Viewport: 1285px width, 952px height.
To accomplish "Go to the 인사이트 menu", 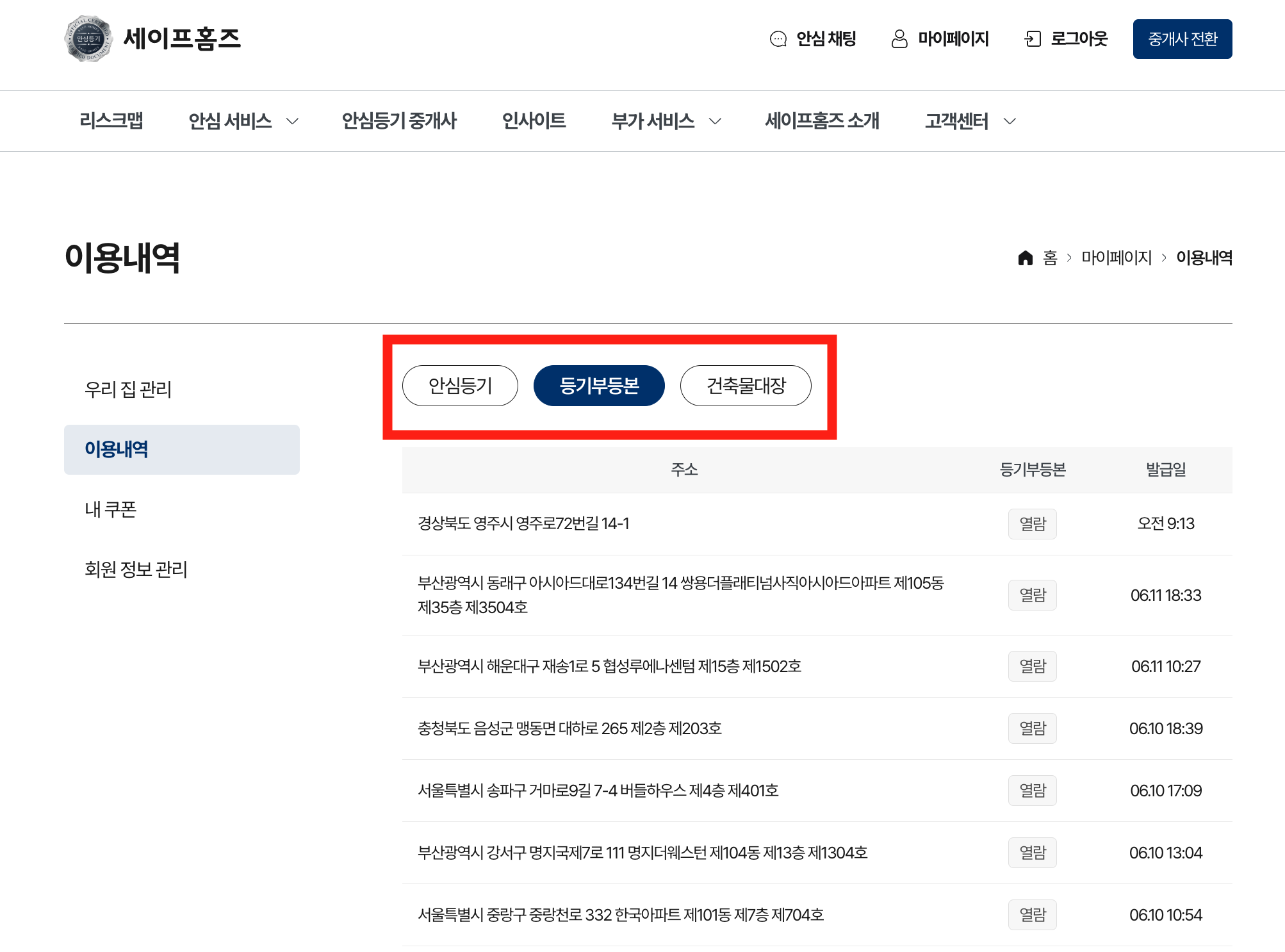I will [534, 120].
